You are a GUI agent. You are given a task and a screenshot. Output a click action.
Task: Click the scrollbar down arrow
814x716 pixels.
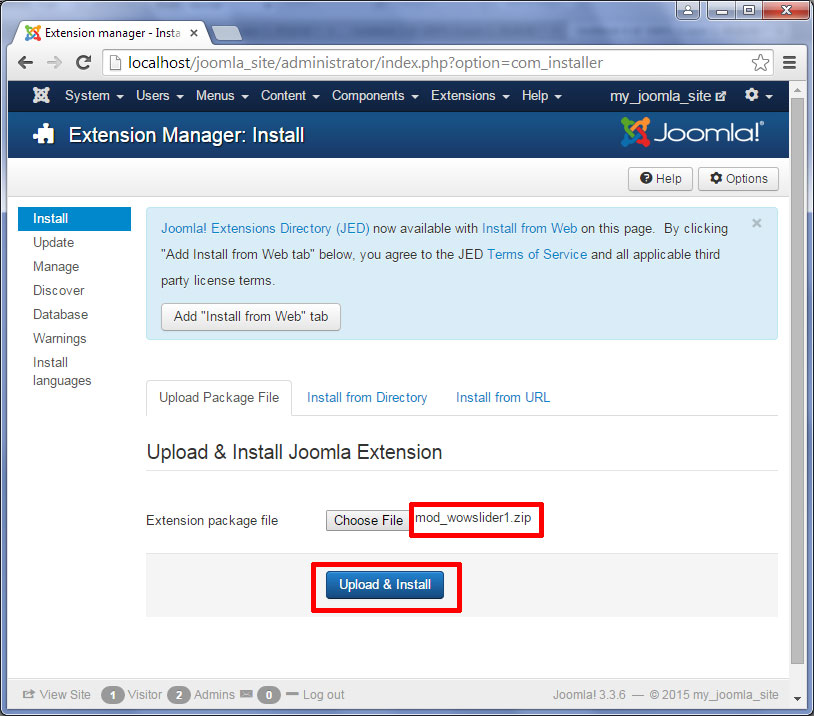click(797, 698)
